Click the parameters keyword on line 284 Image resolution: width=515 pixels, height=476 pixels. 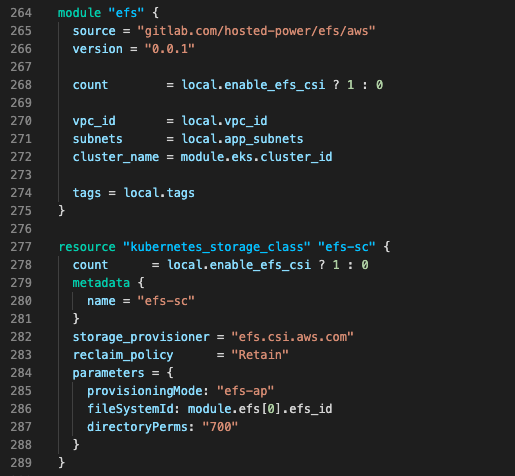click(108, 373)
